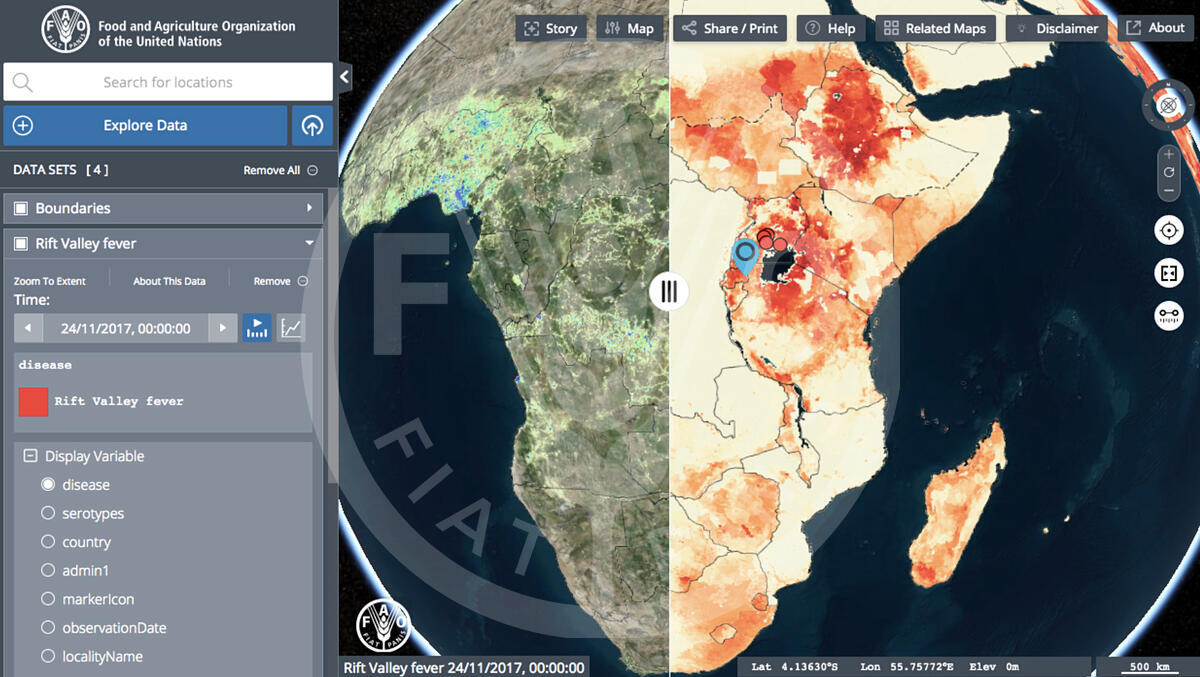Click Zoom To Extent
The height and width of the screenshot is (677, 1200).
(50, 282)
